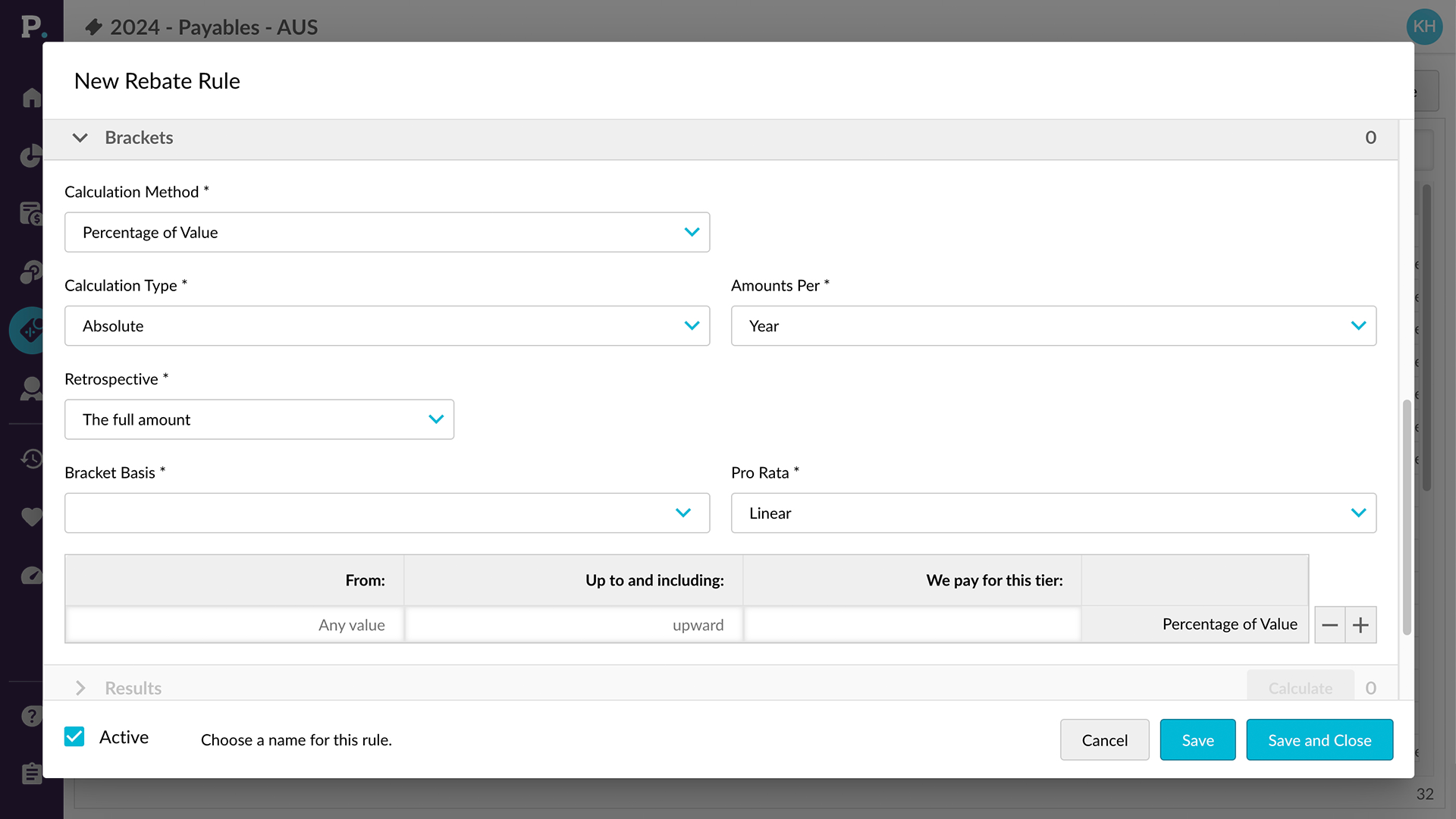This screenshot has width=1456, height=819.
Task: Open the Bracket Basis dropdown
Action: [x=387, y=513]
